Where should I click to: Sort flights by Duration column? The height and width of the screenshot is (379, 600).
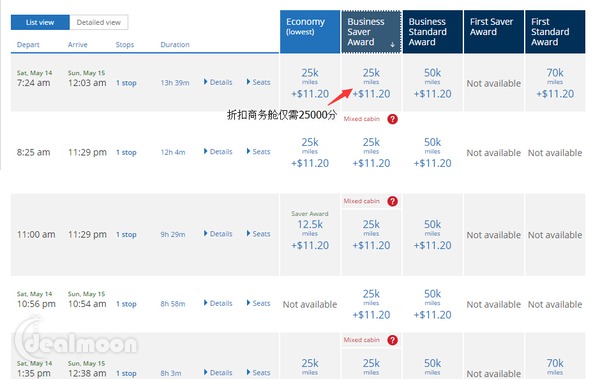(x=175, y=44)
